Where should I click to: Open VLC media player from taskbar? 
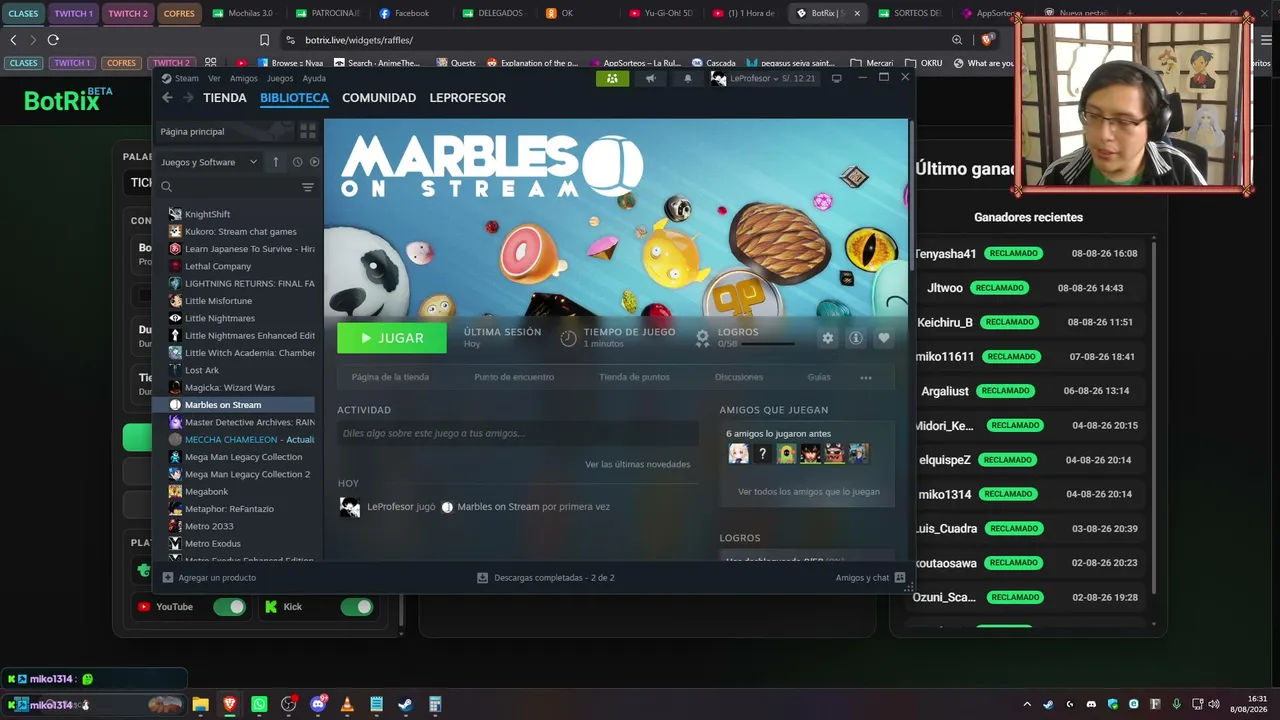347,705
